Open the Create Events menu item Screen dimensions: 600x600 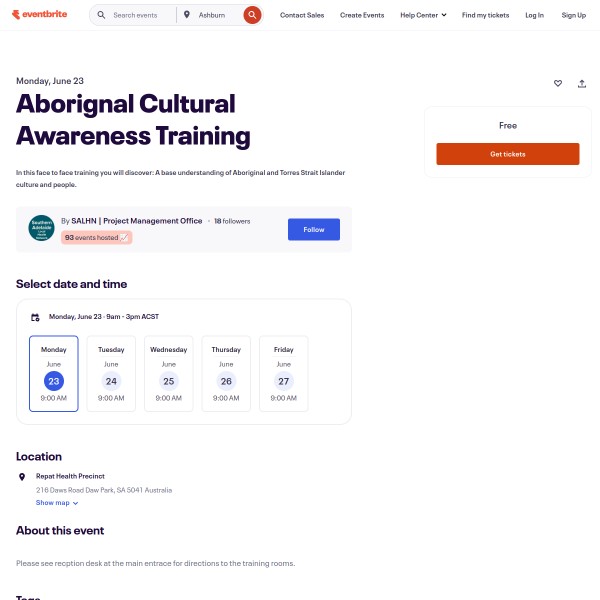coord(364,15)
